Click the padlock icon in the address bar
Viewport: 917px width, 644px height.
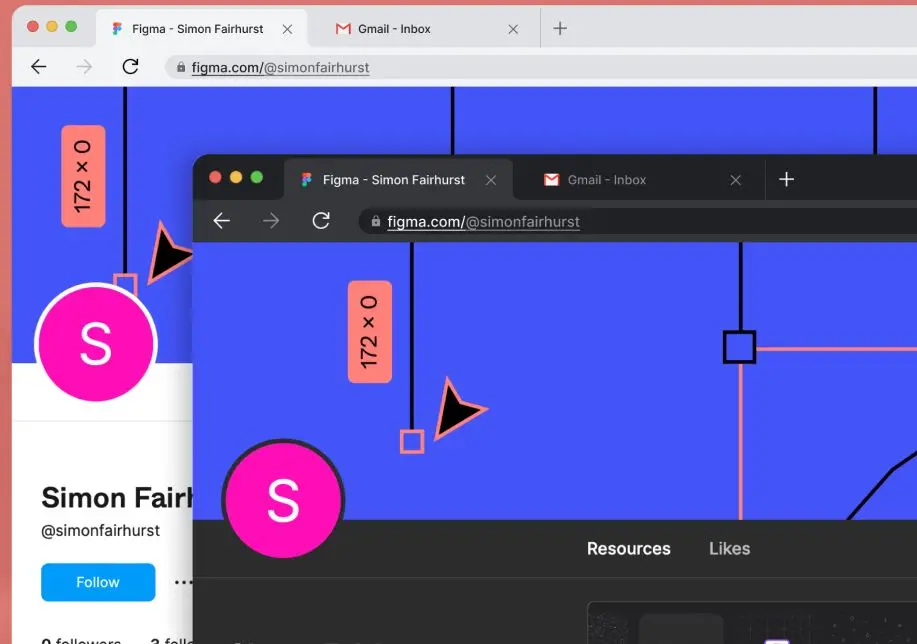375,221
